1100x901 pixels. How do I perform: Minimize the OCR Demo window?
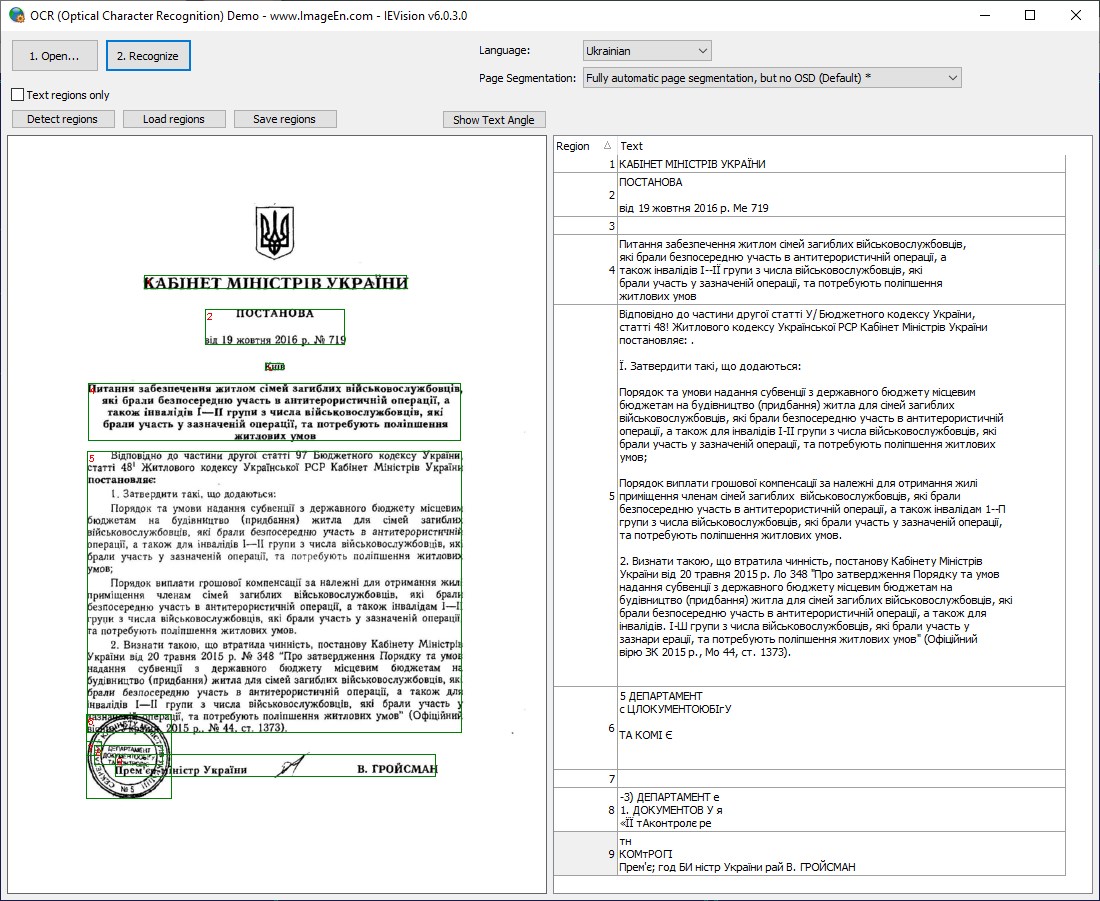coord(986,15)
